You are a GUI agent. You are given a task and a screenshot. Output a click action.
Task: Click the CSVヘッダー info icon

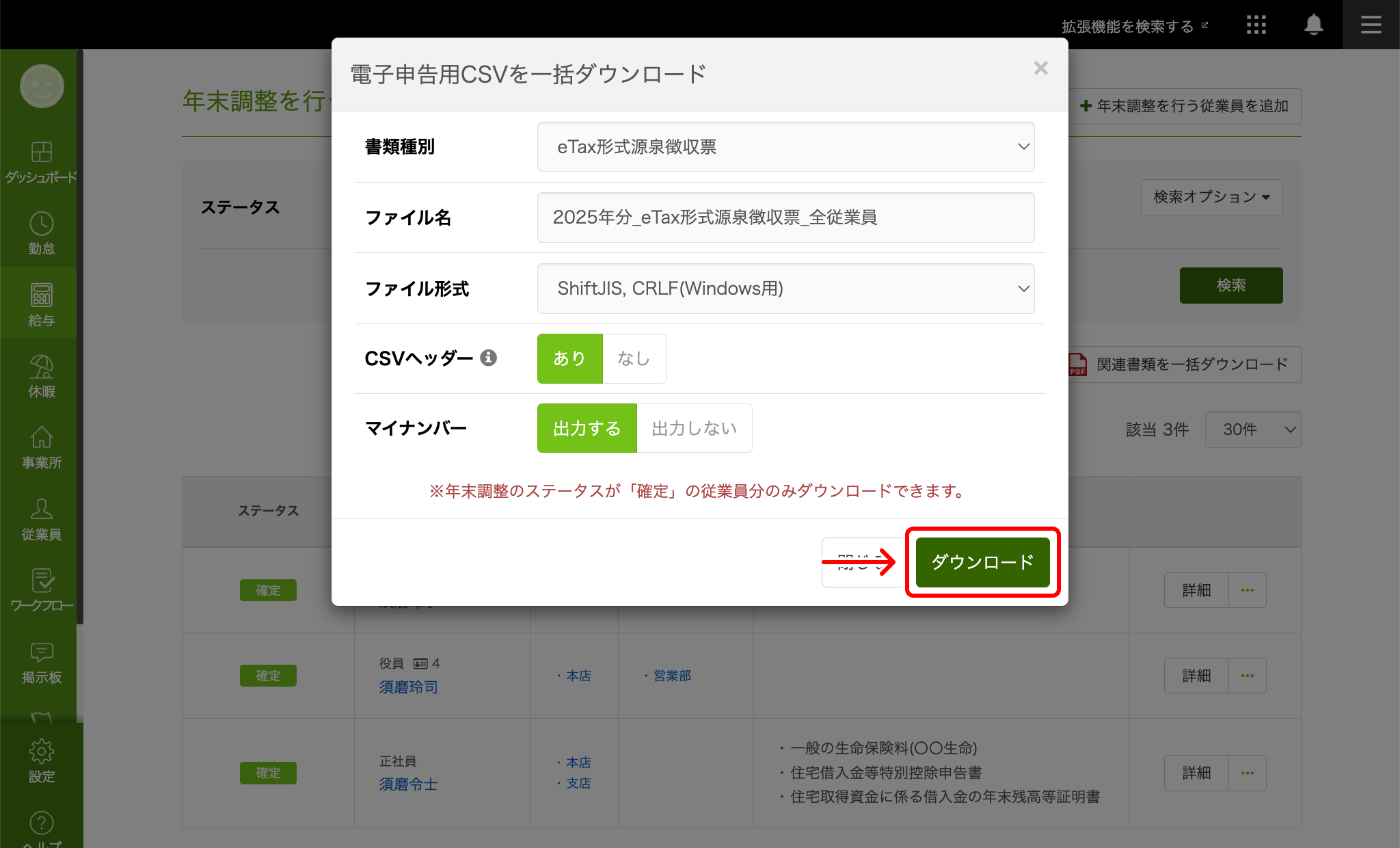(488, 358)
